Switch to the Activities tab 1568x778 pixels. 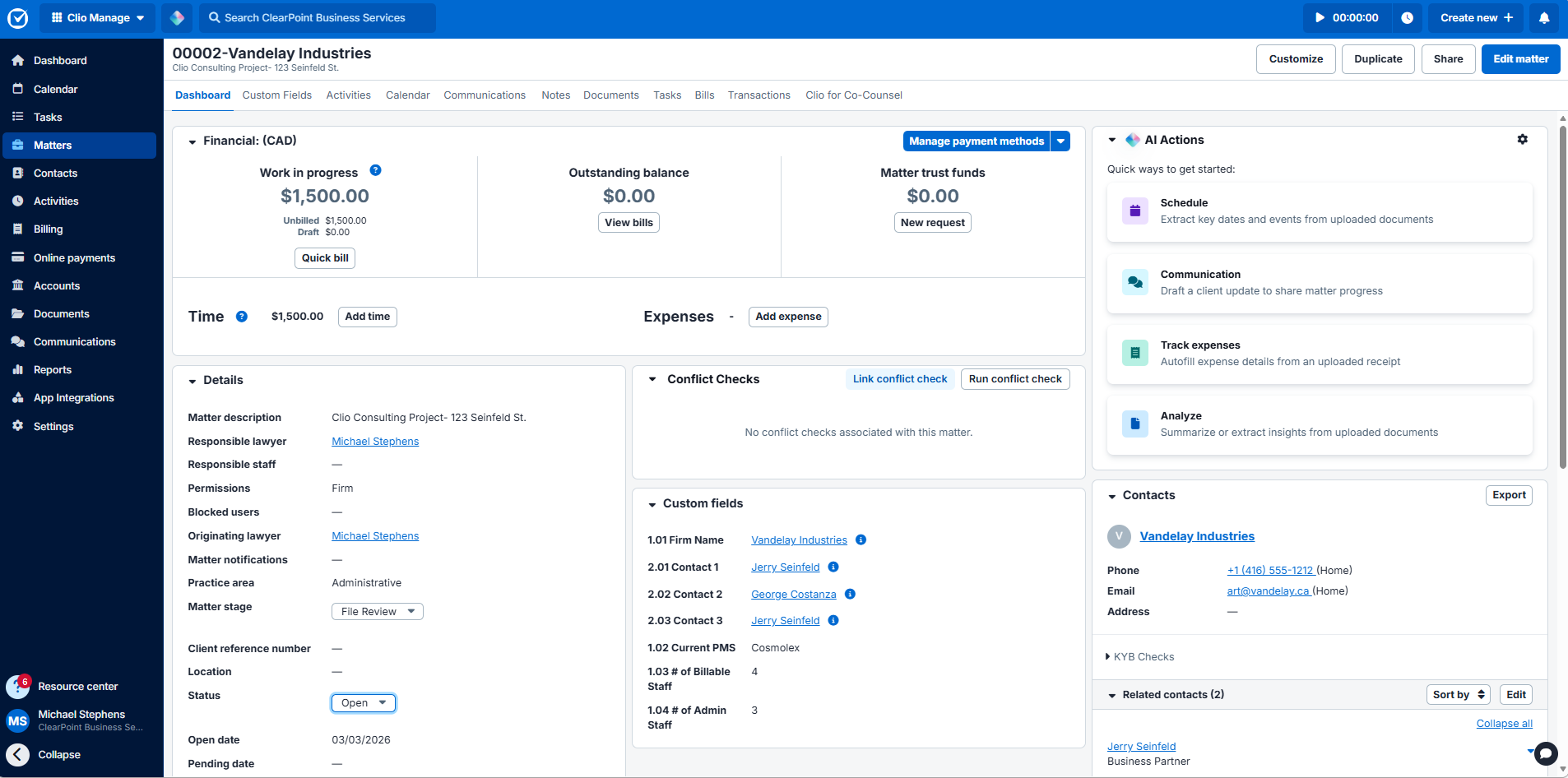pyautogui.click(x=349, y=95)
